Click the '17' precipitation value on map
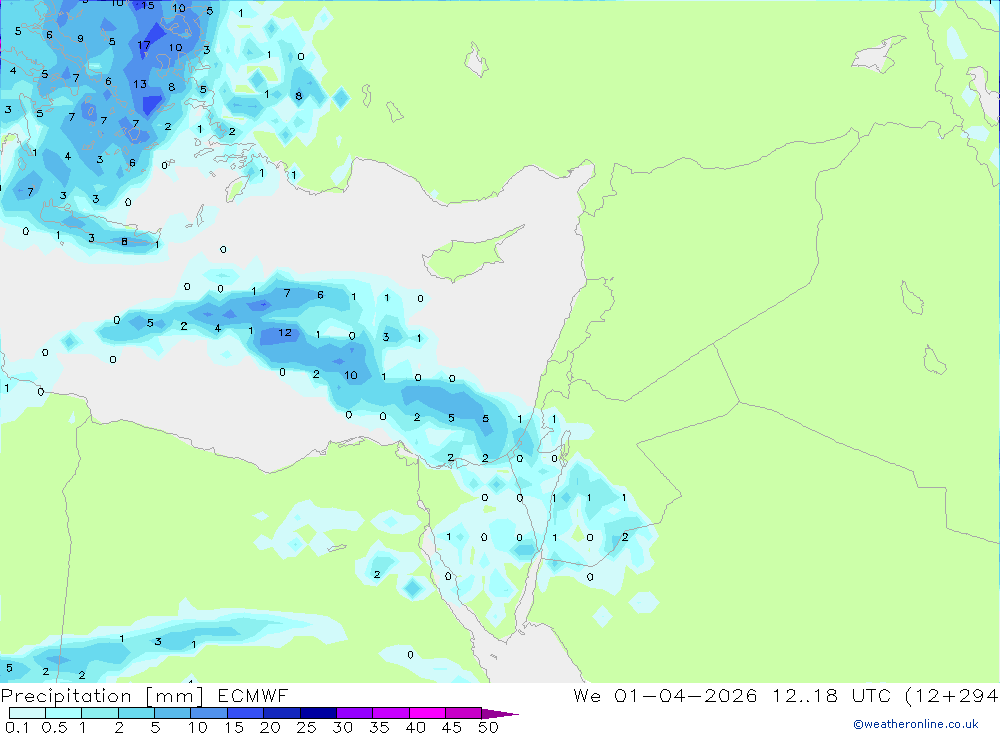Image resolution: width=1000 pixels, height=733 pixels. click(x=144, y=45)
